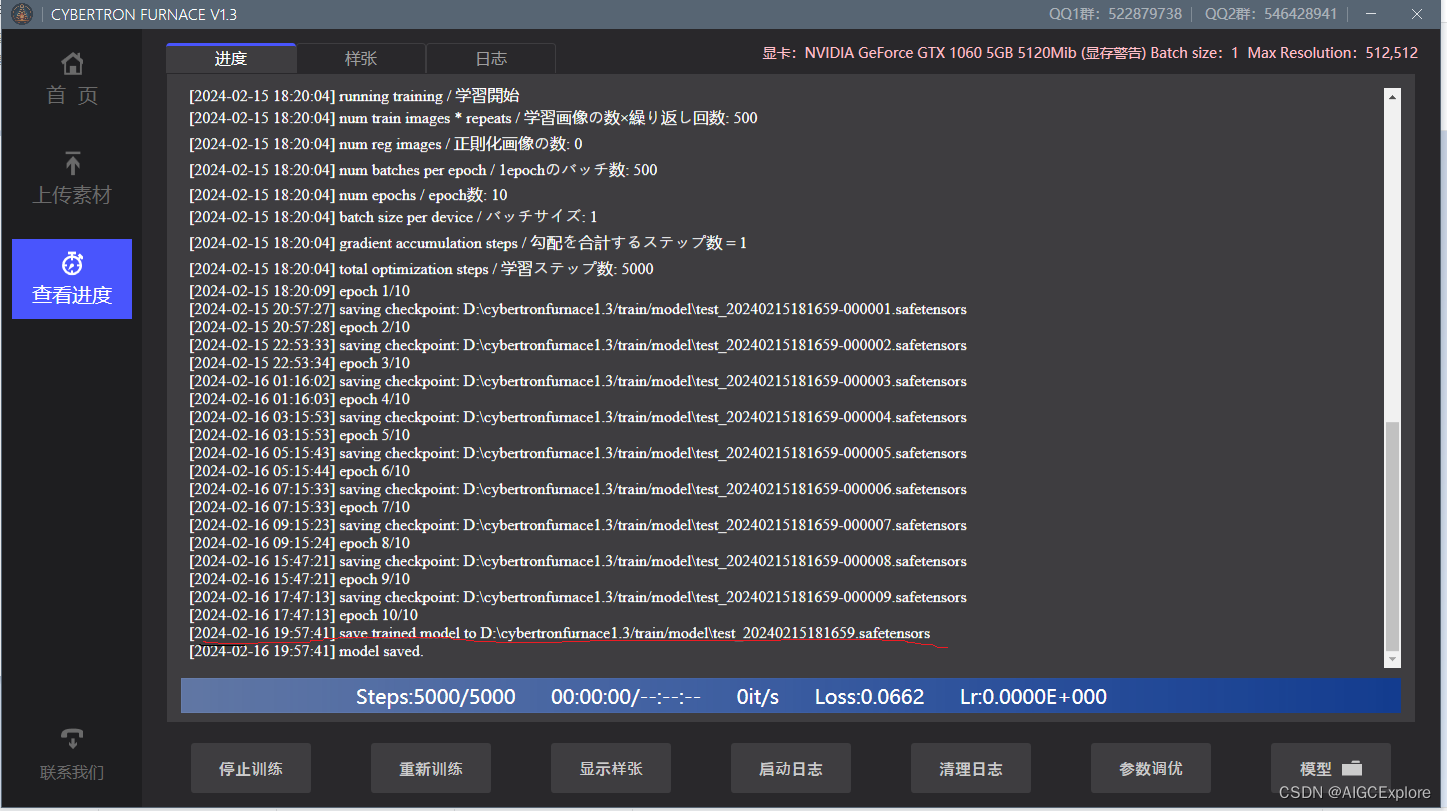The height and width of the screenshot is (811, 1447).
Task: Click the 'gradient accumulation steps' log line
Action: 468,243
